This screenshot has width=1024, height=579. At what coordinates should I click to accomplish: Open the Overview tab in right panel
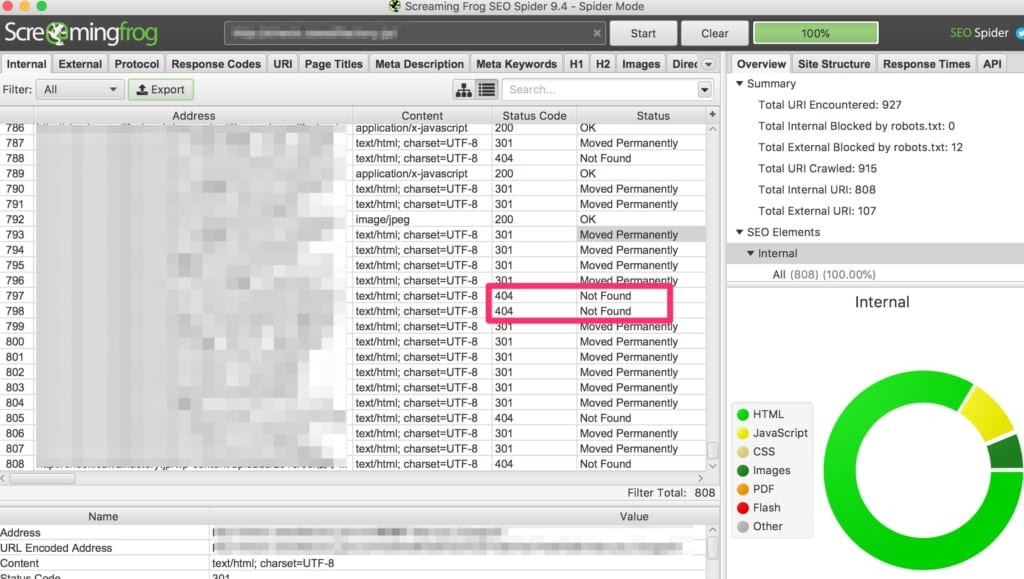[761, 64]
